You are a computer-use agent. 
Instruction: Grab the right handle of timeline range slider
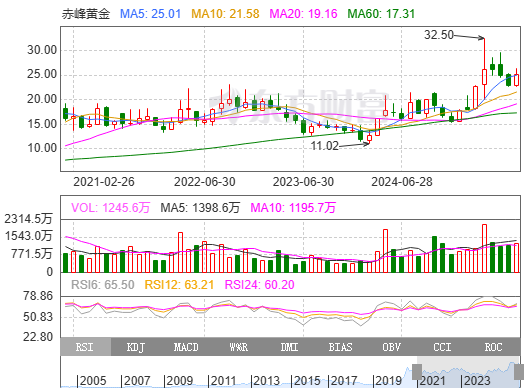click(519, 372)
